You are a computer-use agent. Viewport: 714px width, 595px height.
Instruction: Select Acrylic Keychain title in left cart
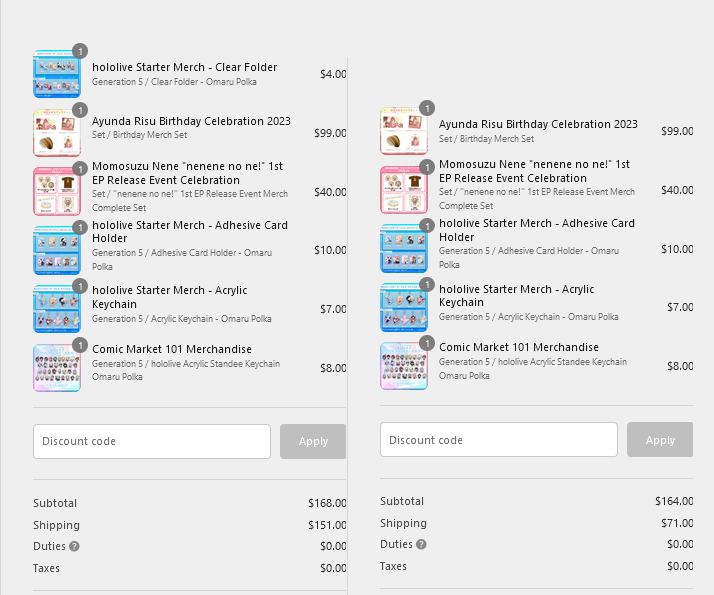(x=169, y=297)
